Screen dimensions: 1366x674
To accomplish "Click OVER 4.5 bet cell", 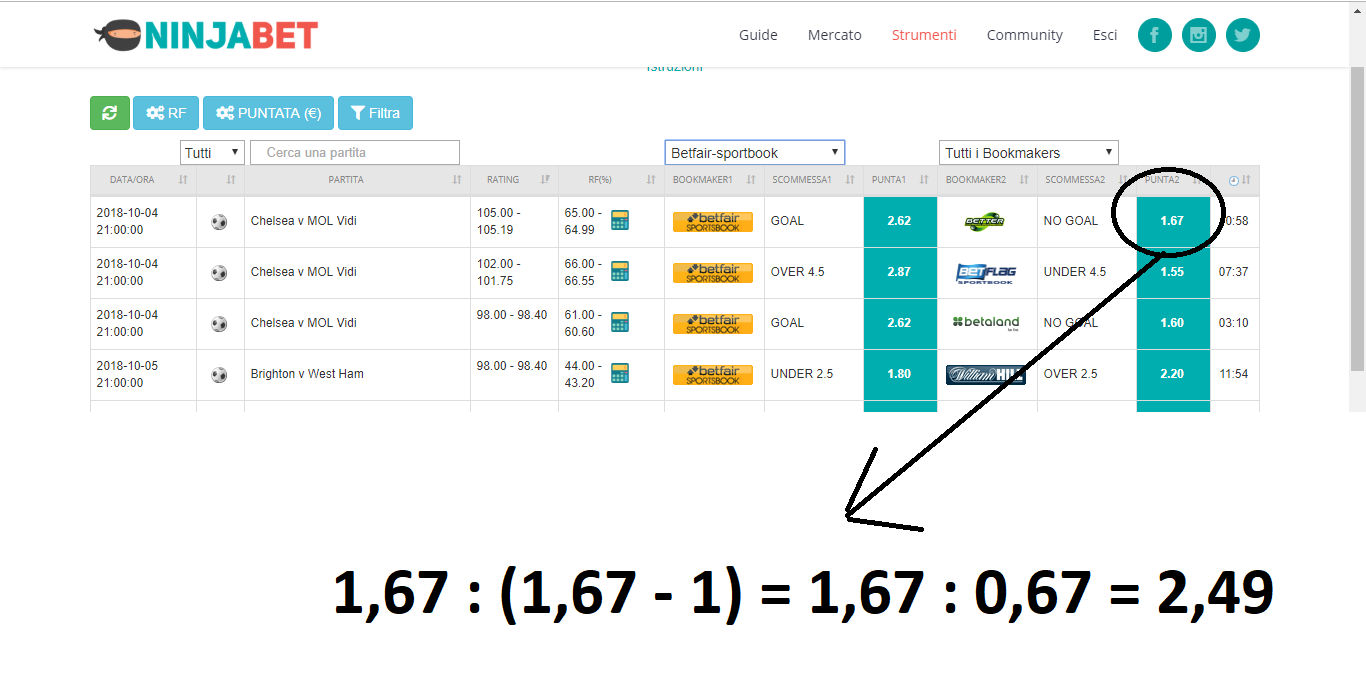I will tap(813, 272).
